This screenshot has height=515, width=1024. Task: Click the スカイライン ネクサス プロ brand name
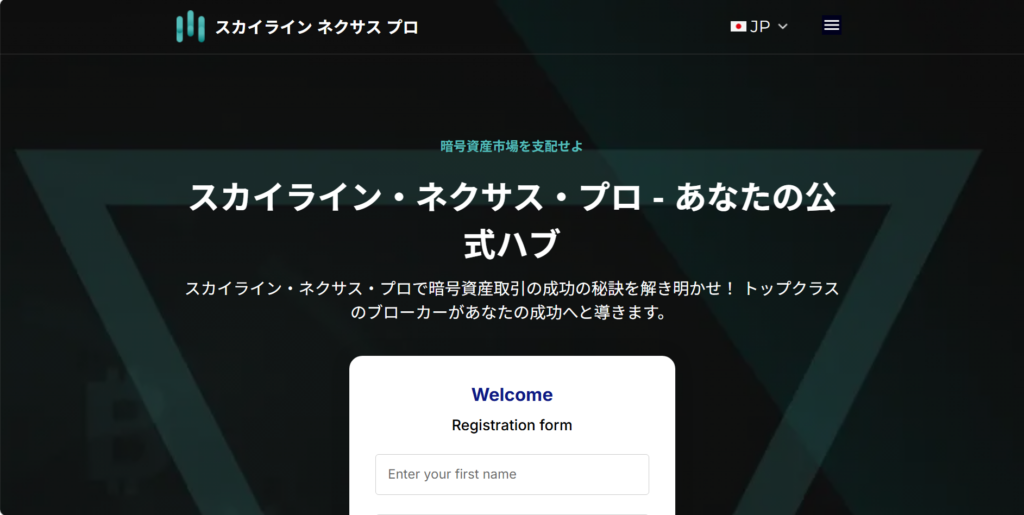tap(317, 27)
